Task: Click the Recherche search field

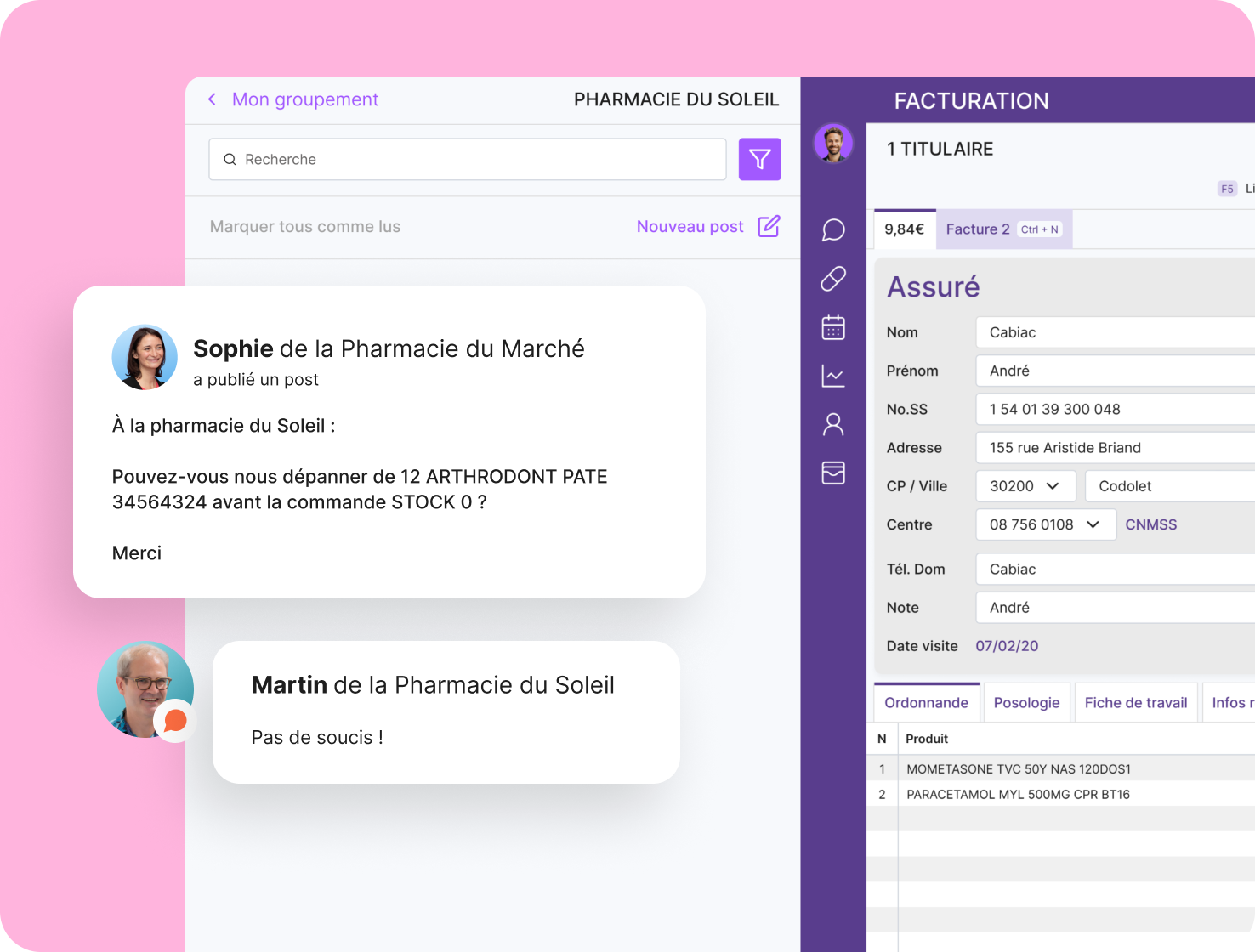Action: pos(468,160)
